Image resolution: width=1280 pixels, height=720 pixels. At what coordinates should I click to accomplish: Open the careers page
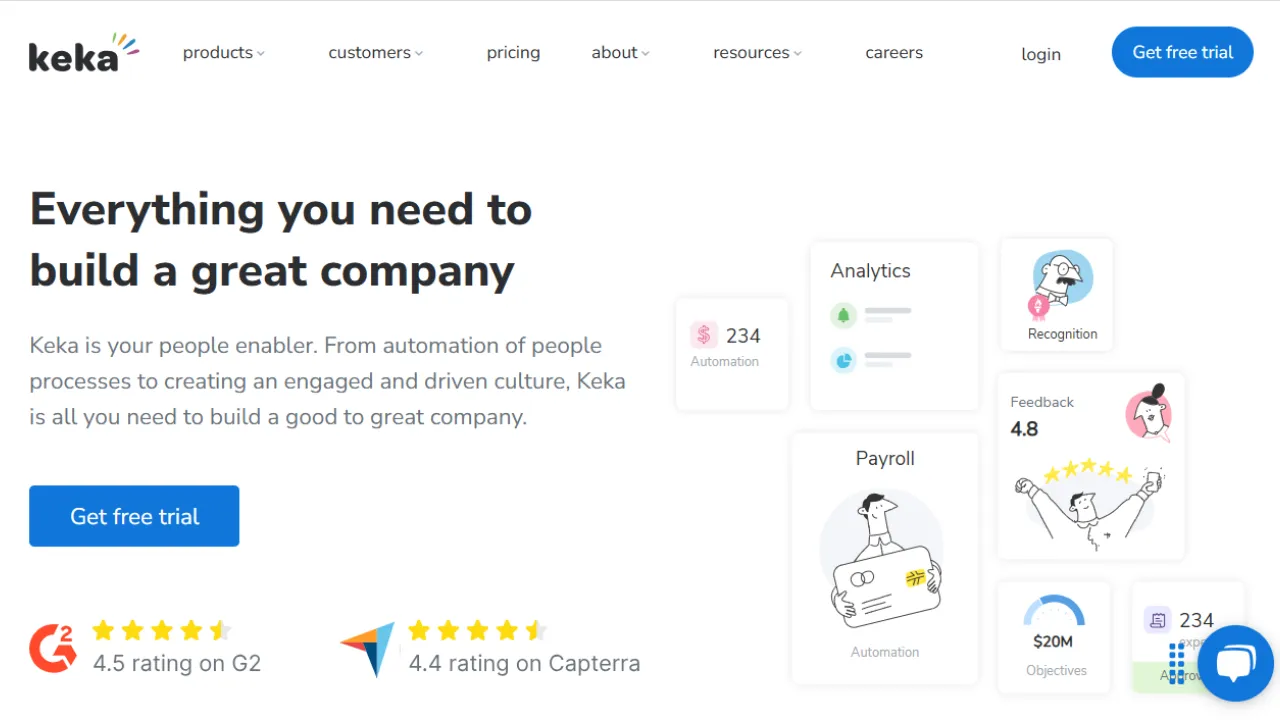pos(894,53)
